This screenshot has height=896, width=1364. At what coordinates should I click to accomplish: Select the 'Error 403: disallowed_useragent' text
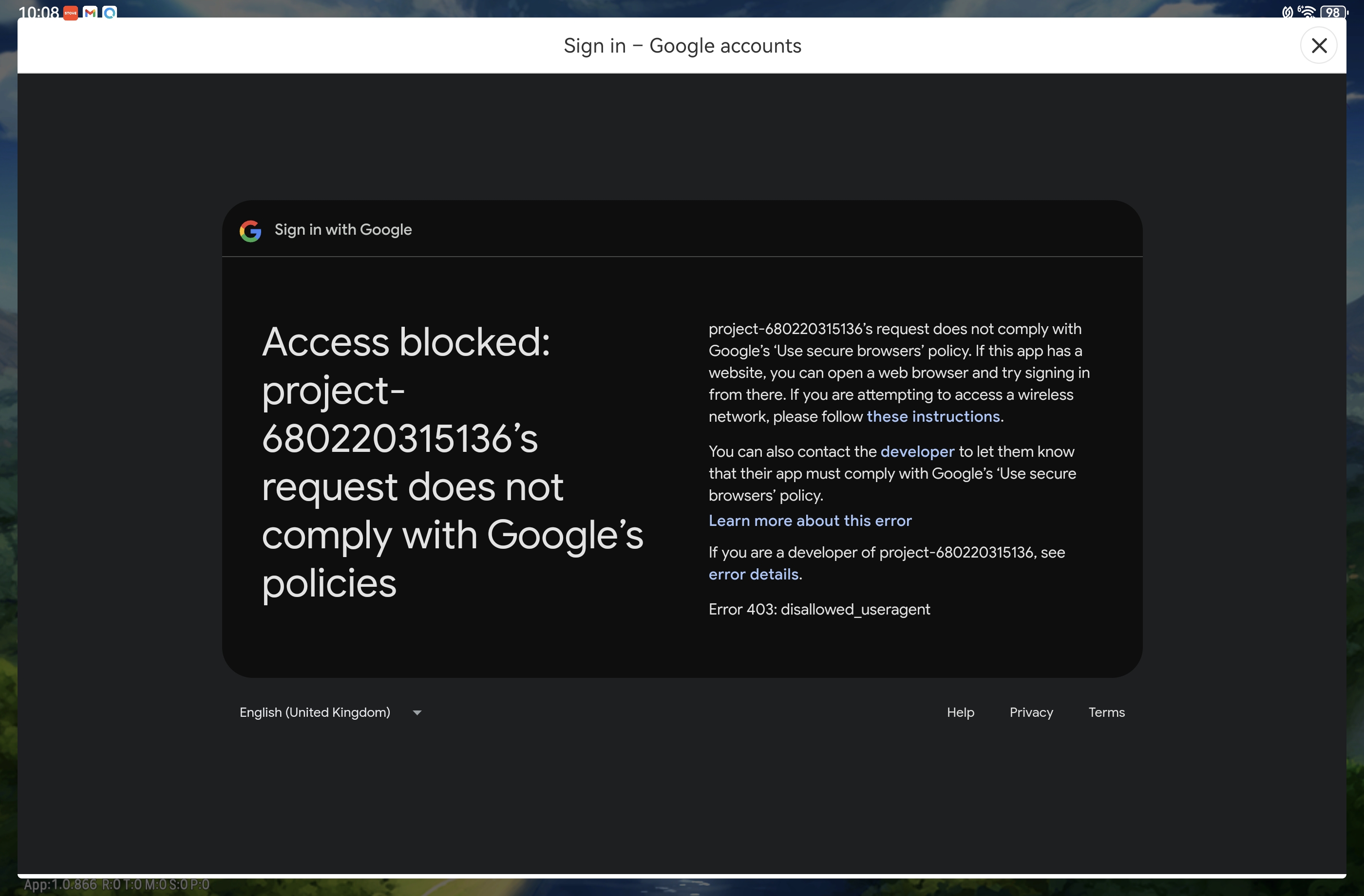(819, 610)
